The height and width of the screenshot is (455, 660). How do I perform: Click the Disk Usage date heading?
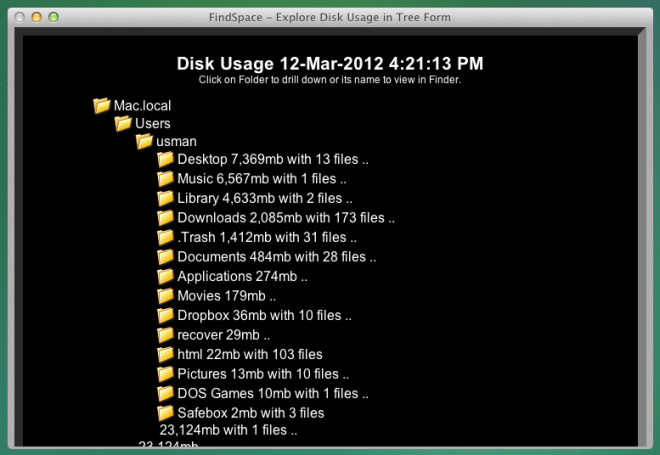coord(330,64)
